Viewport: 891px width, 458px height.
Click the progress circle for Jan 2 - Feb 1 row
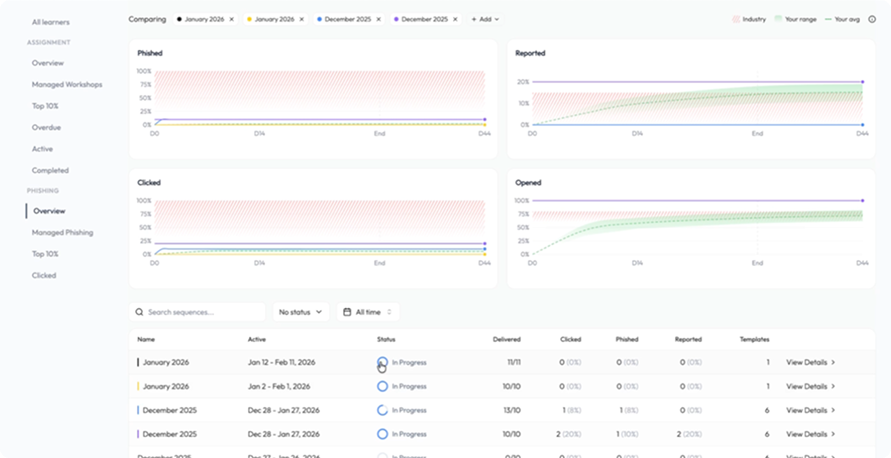coord(382,386)
